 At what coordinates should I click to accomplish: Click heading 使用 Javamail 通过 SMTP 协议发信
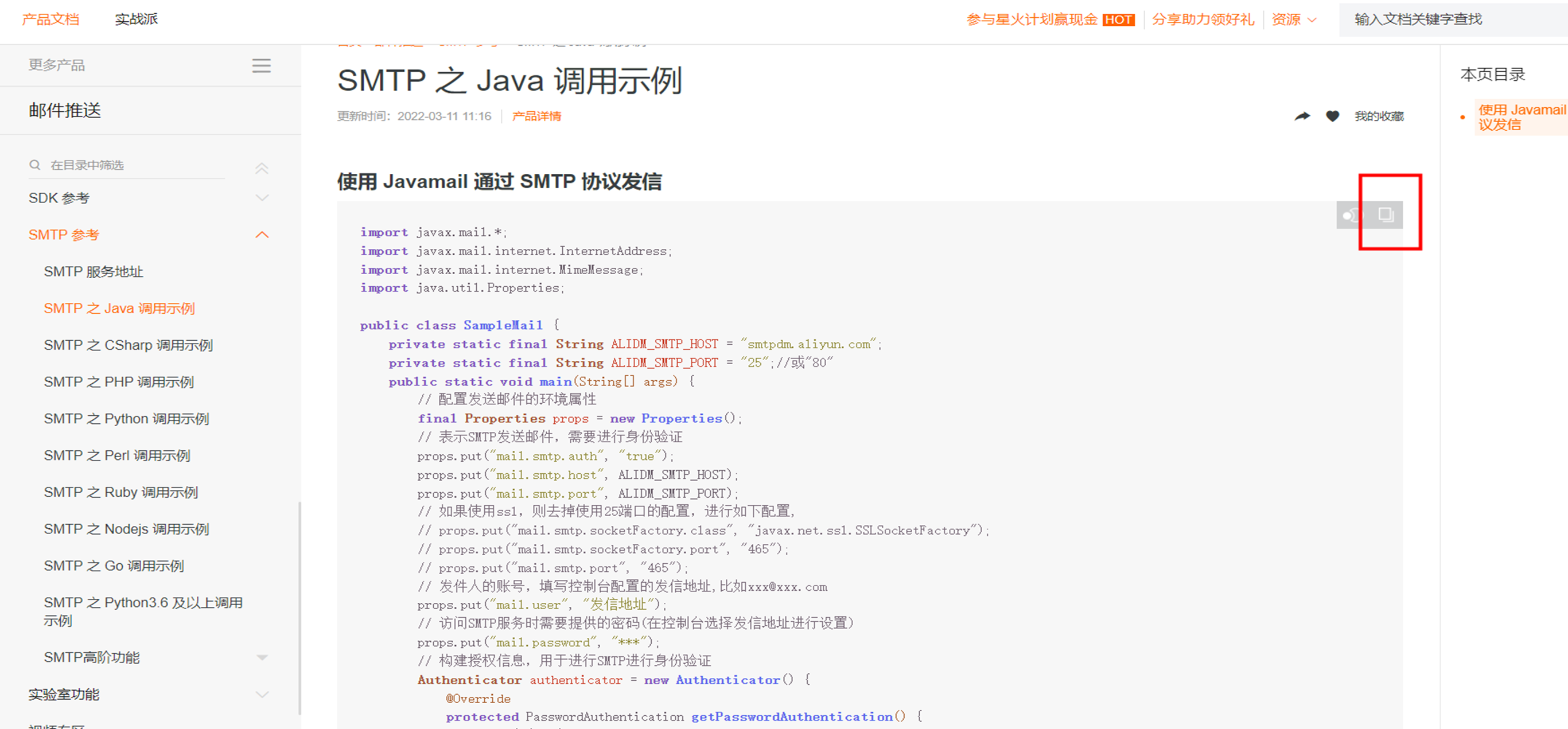click(x=499, y=181)
